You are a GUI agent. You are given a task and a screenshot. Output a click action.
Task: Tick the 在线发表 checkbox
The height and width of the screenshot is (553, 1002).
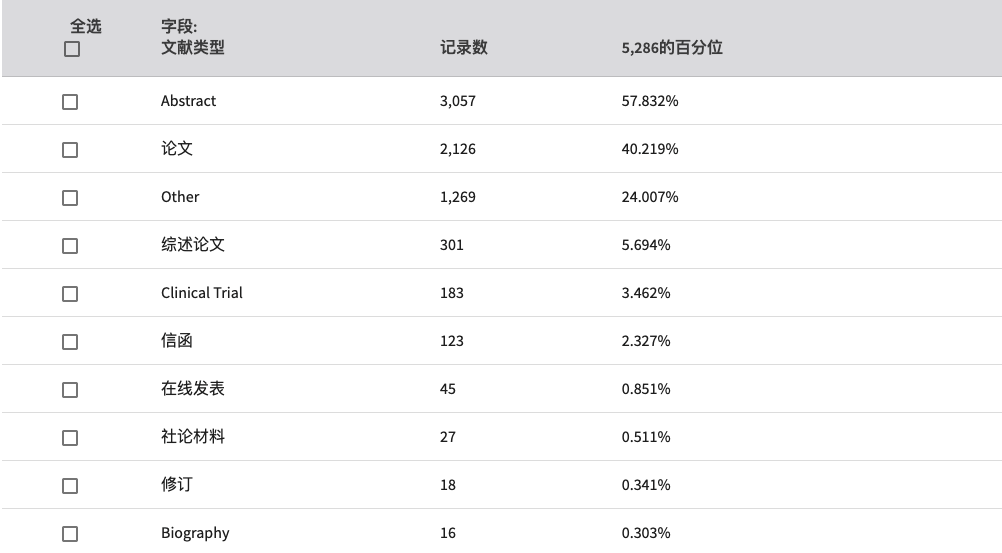70,390
